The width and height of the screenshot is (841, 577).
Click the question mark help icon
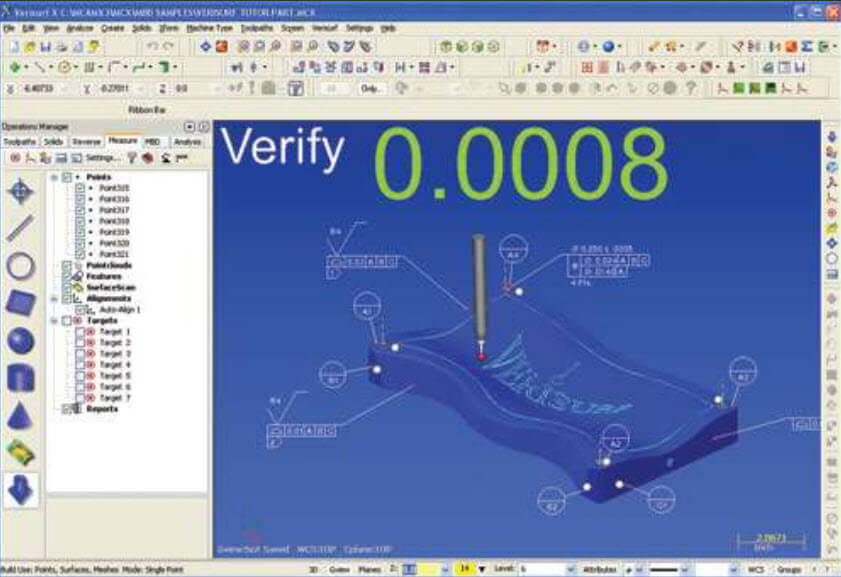(691, 88)
